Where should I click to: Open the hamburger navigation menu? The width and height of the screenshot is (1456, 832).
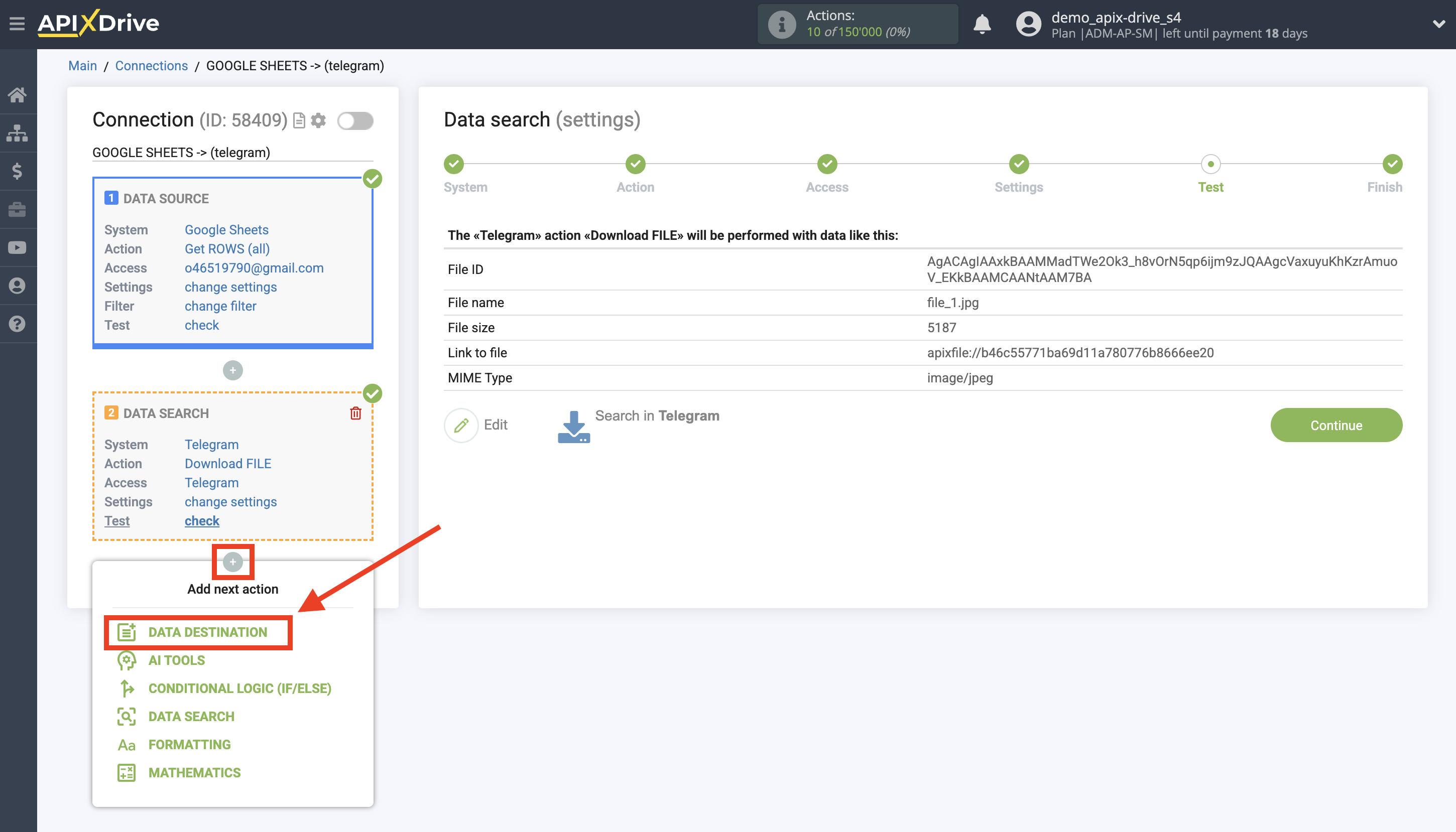pos(17,24)
